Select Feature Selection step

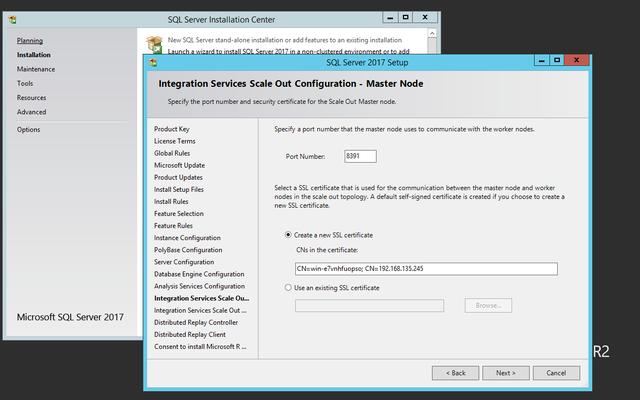179,213
